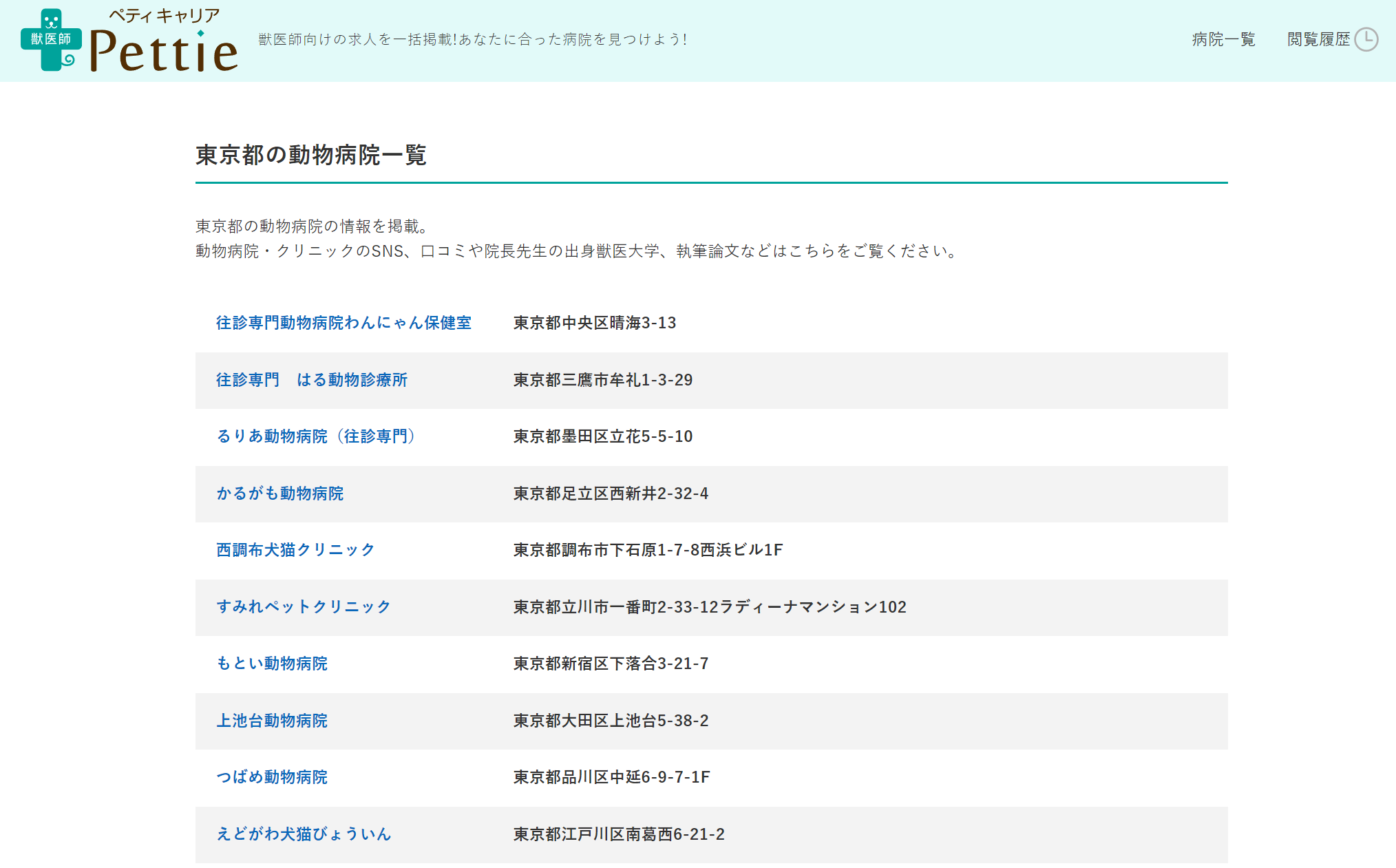Open かるがも動物病院 link

[x=279, y=494]
